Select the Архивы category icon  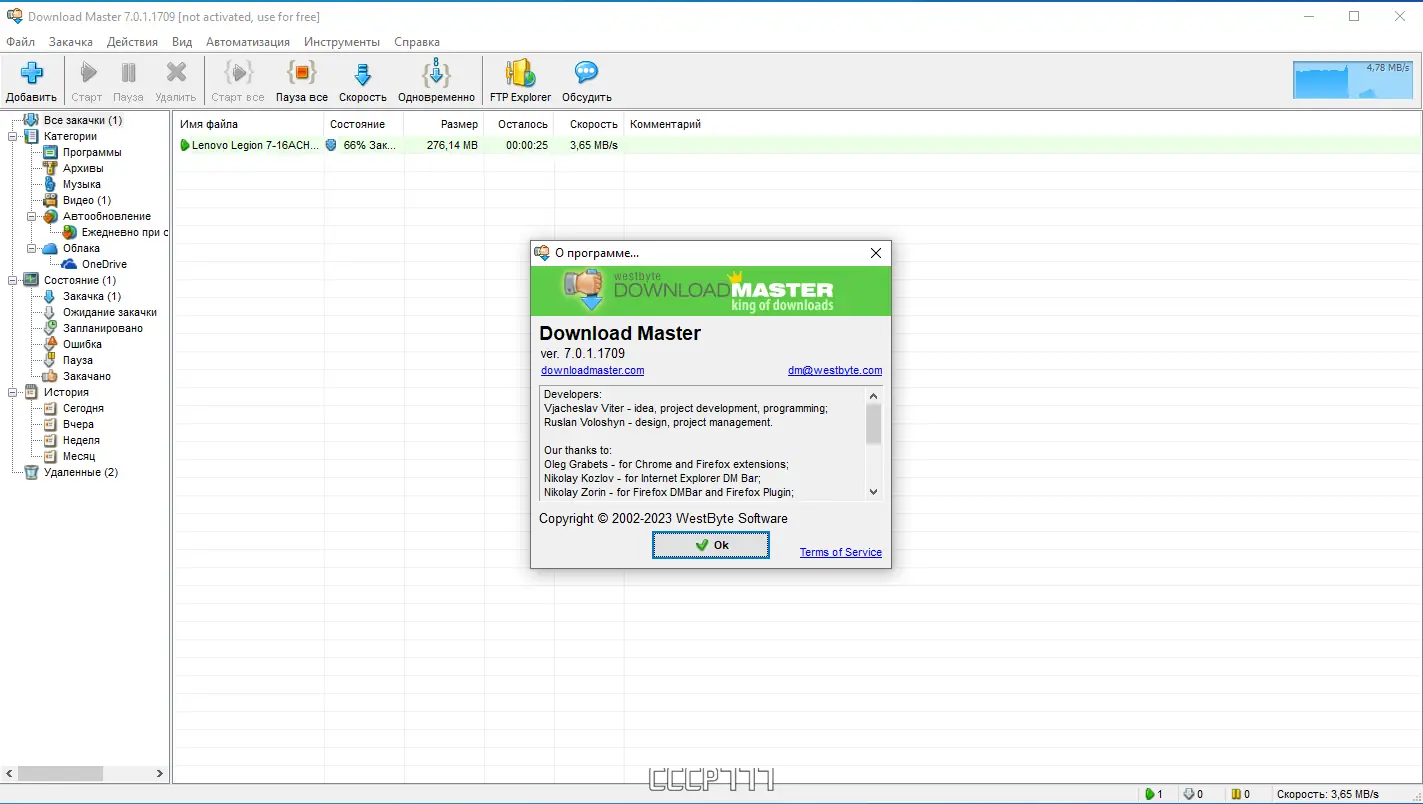click(x=50, y=168)
